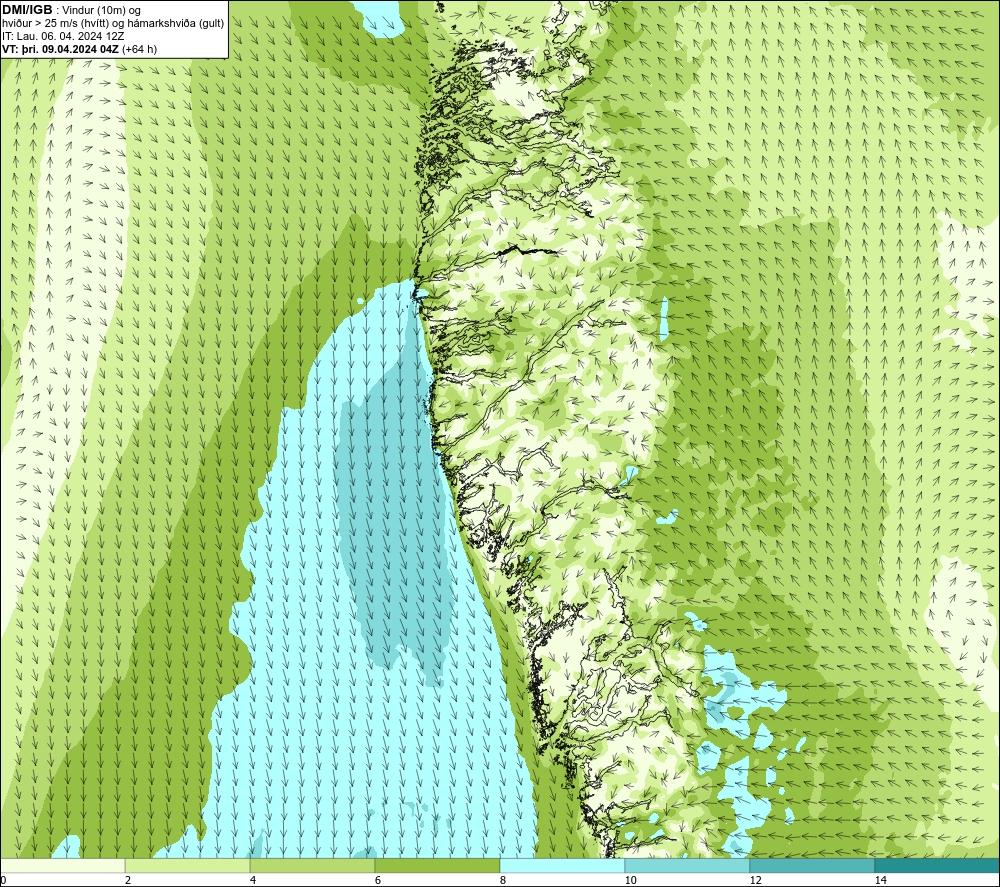Click the 6–8 m/s darker green swatch
This screenshot has width=1000, height=887.
pos(438,866)
